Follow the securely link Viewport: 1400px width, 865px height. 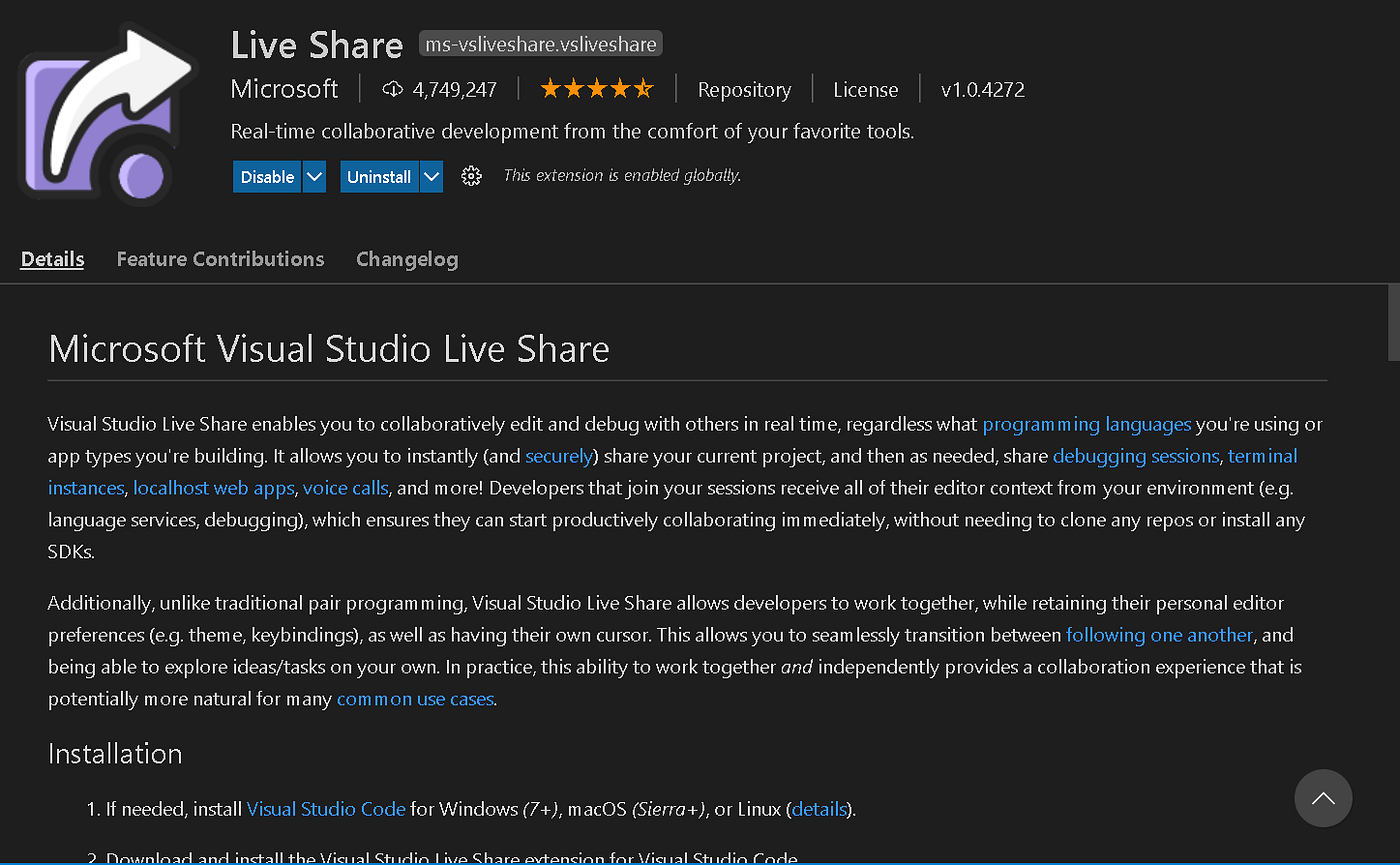pos(558,456)
